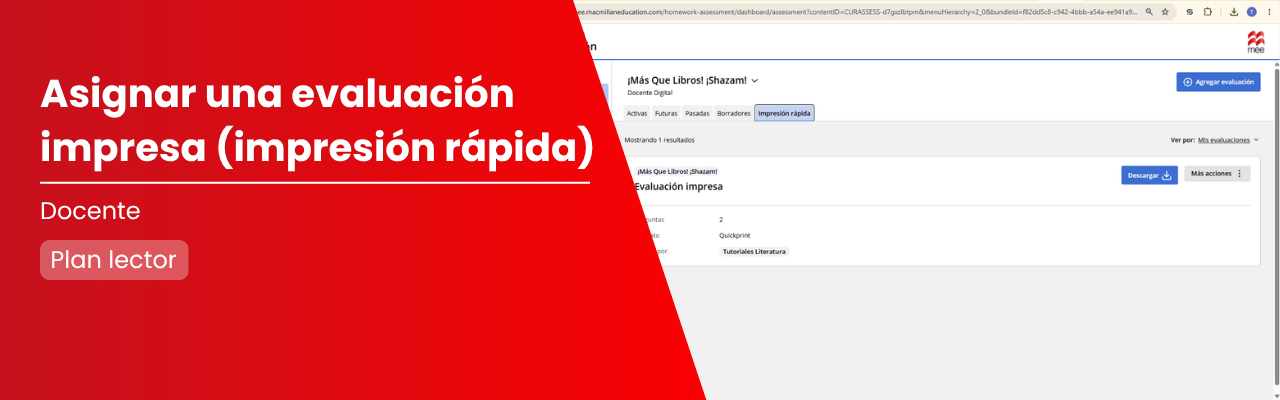
Task: Click the Quickprint value
Action: (735, 235)
